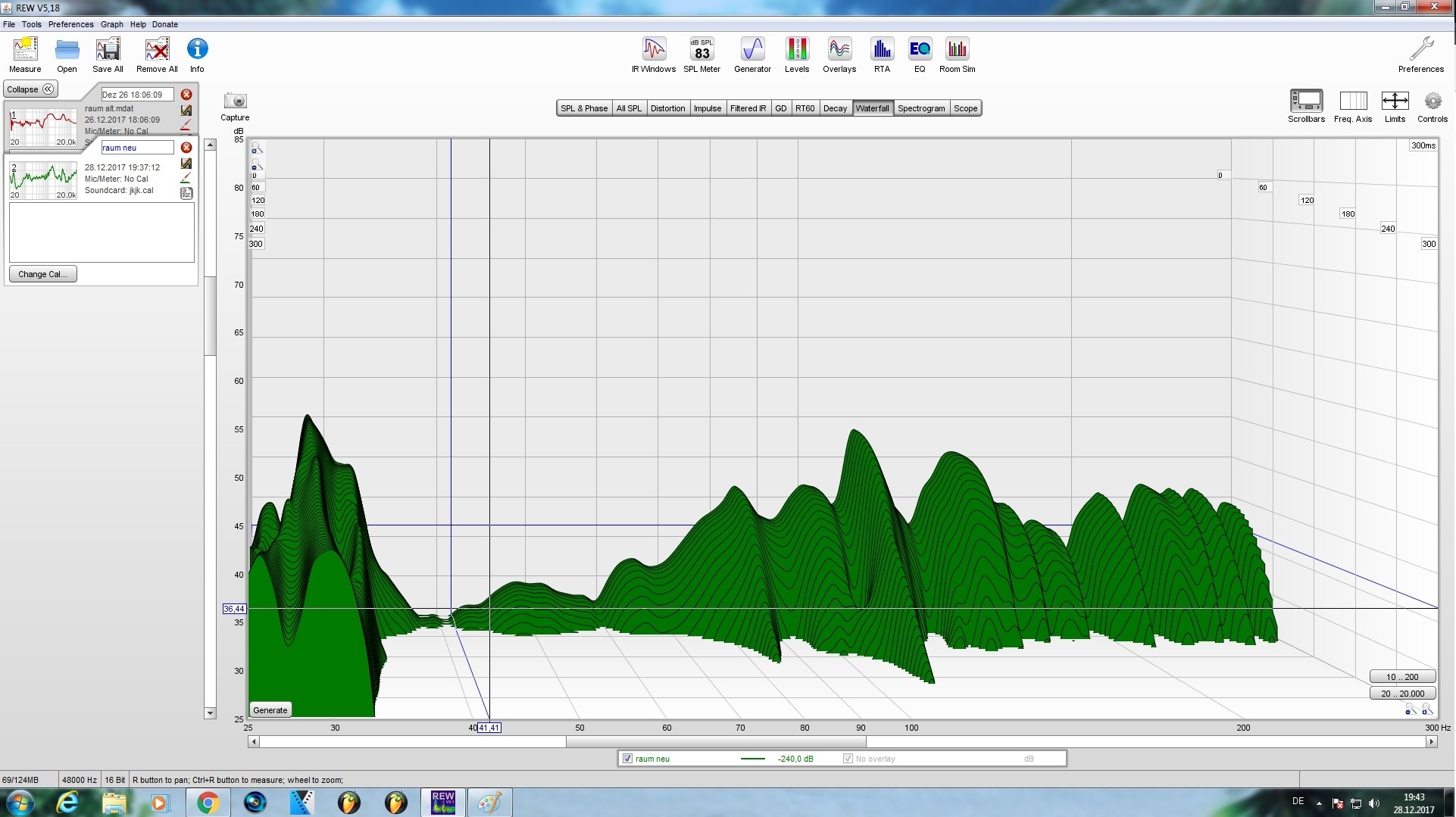Viewport: 1456px width, 817px height.
Task: Click the measurement list scrollbar down arrow
Action: (x=211, y=713)
